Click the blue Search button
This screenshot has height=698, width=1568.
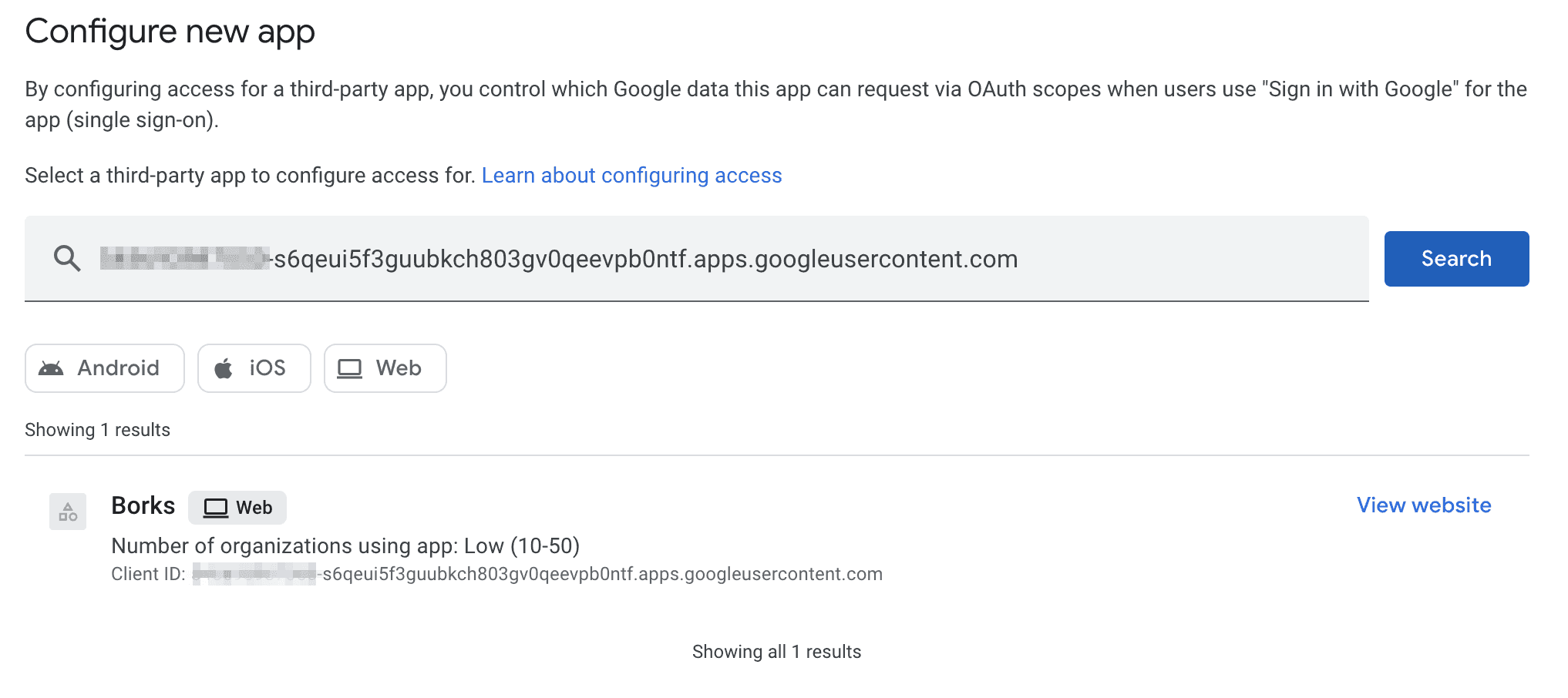point(1455,259)
